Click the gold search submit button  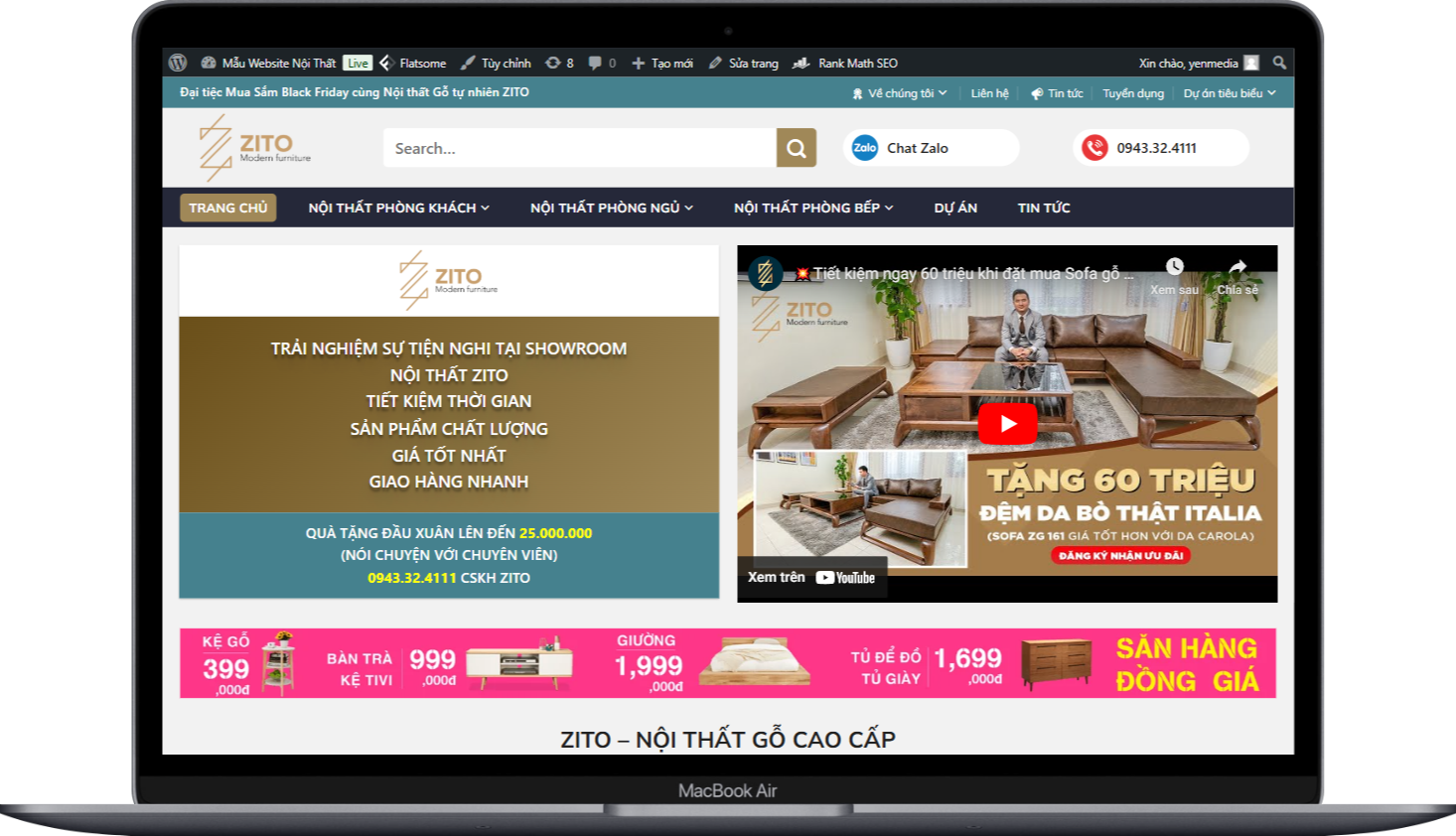point(797,148)
